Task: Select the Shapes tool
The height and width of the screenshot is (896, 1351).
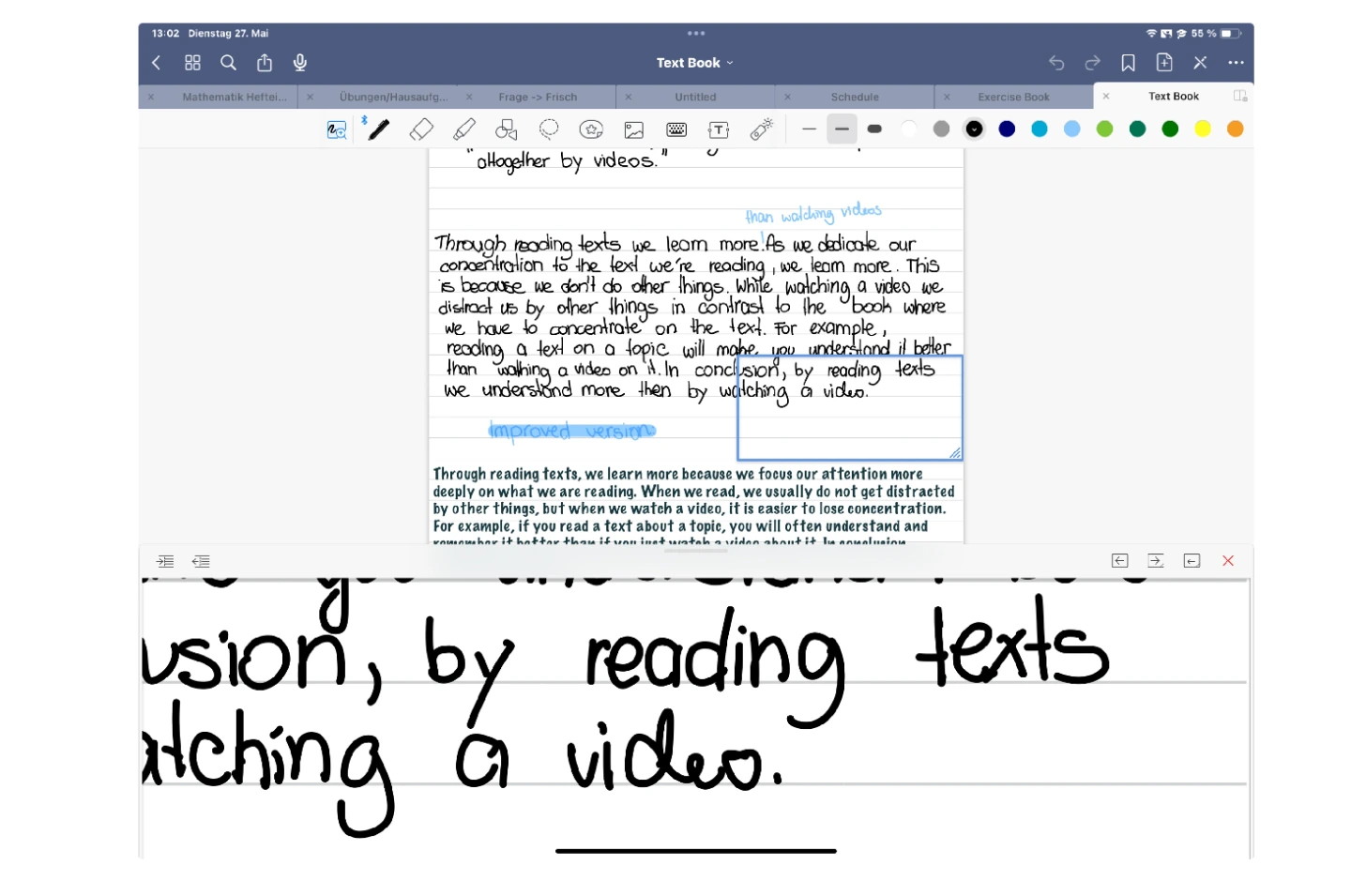Action: coord(507,129)
